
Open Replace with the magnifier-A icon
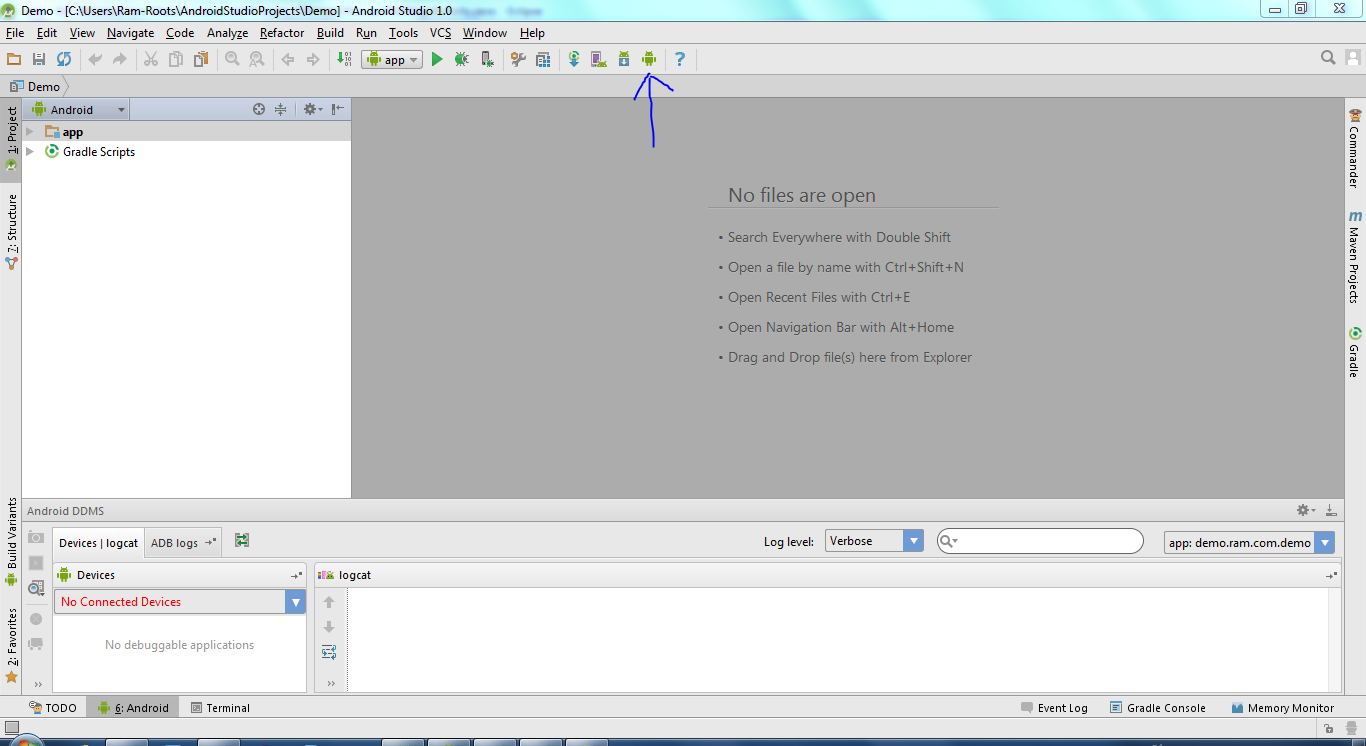257,60
